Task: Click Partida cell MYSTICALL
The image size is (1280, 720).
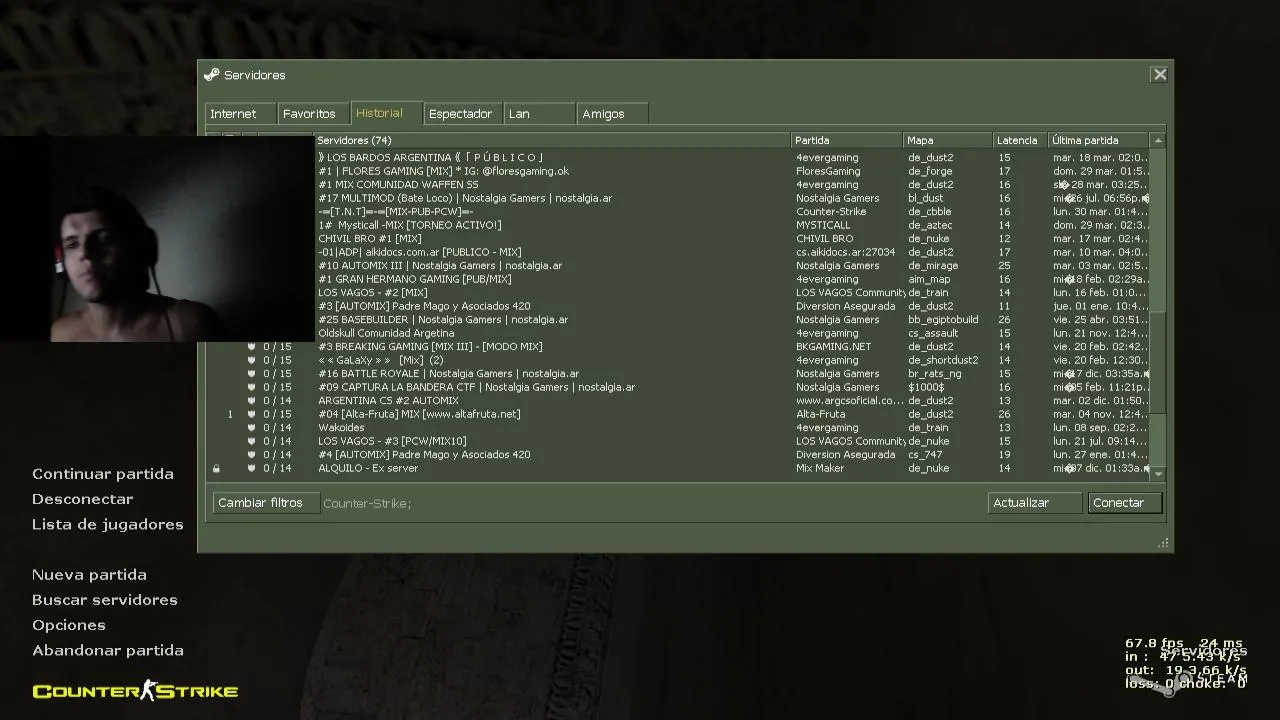Action: coord(823,225)
